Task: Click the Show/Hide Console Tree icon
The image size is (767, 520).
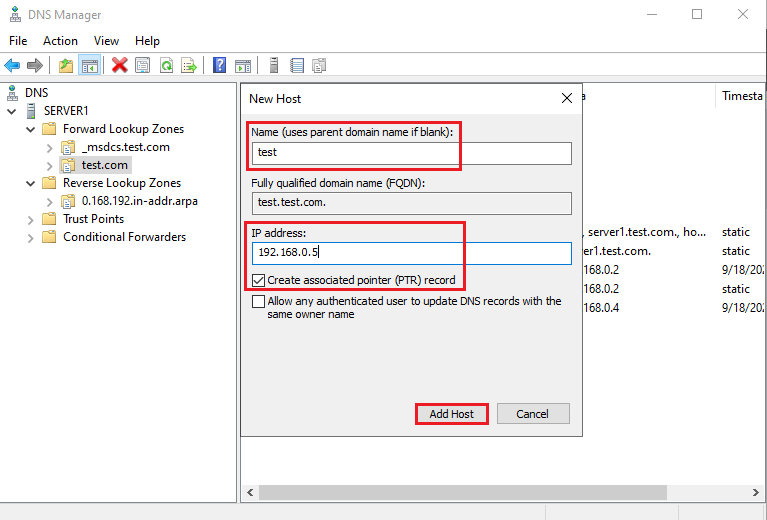Action: [89, 66]
